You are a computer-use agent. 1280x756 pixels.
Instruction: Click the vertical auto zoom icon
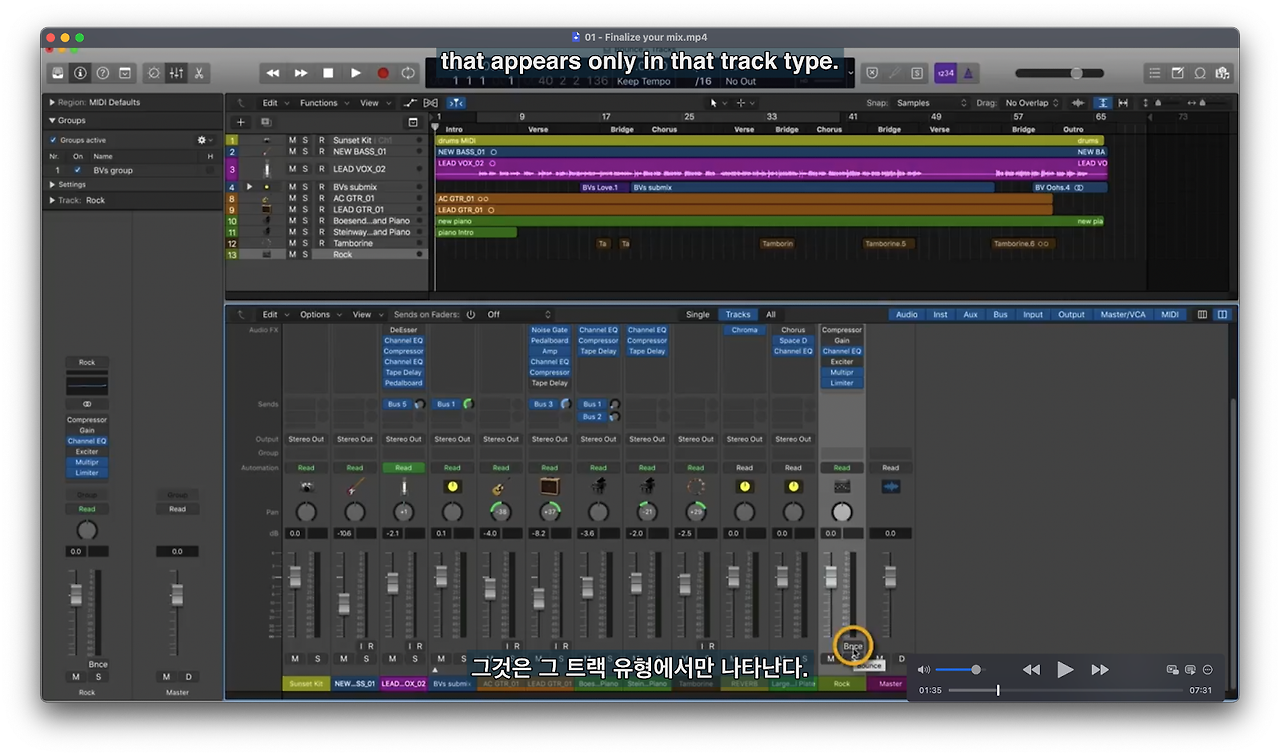pyautogui.click(x=1102, y=103)
